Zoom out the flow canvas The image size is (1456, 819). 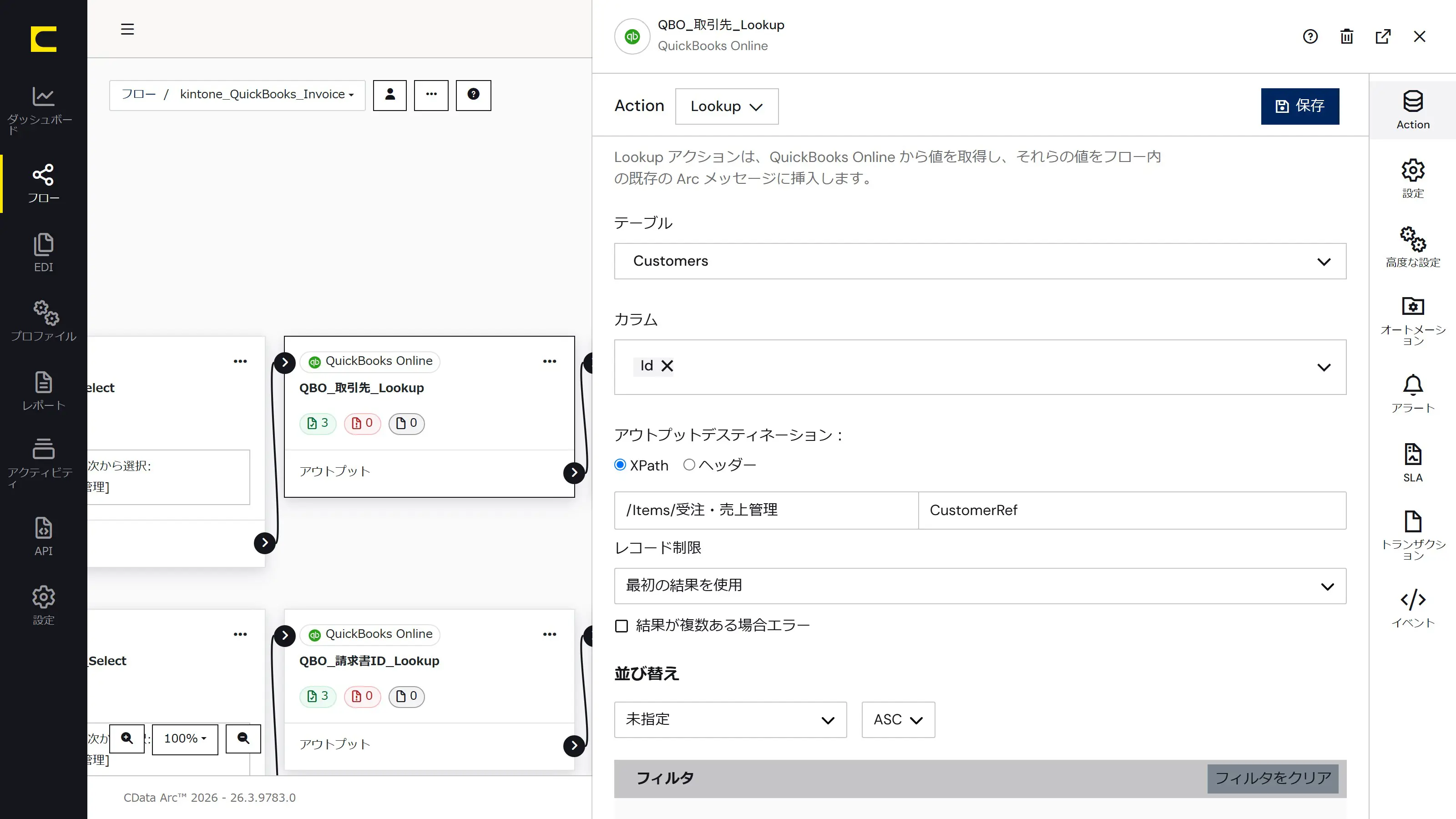[x=243, y=738]
